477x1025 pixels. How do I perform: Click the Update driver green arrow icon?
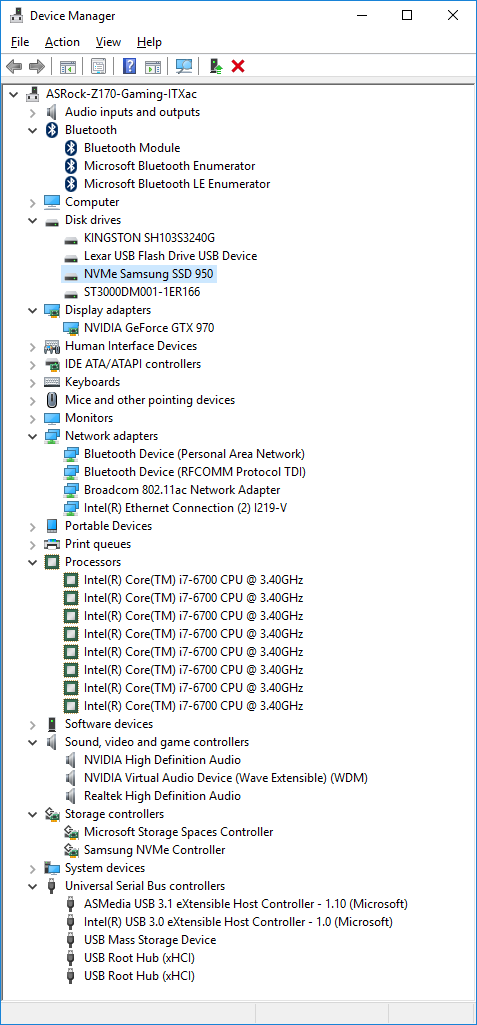pos(216,66)
